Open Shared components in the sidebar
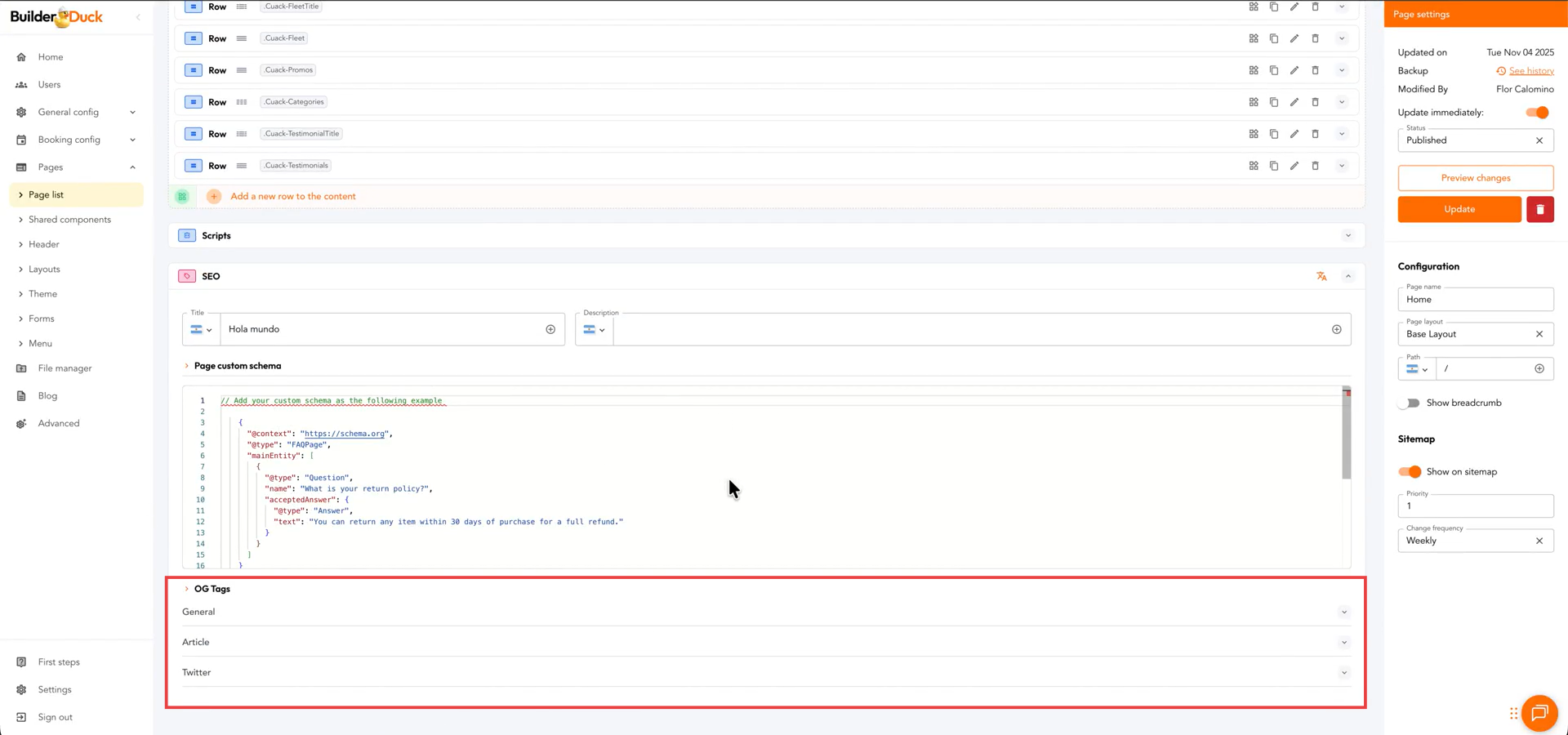 point(69,220)
